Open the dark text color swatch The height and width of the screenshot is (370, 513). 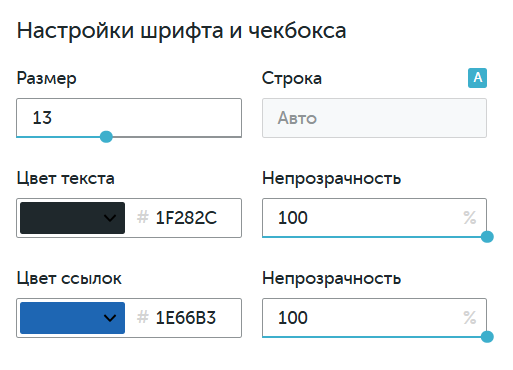coord(72,218)
